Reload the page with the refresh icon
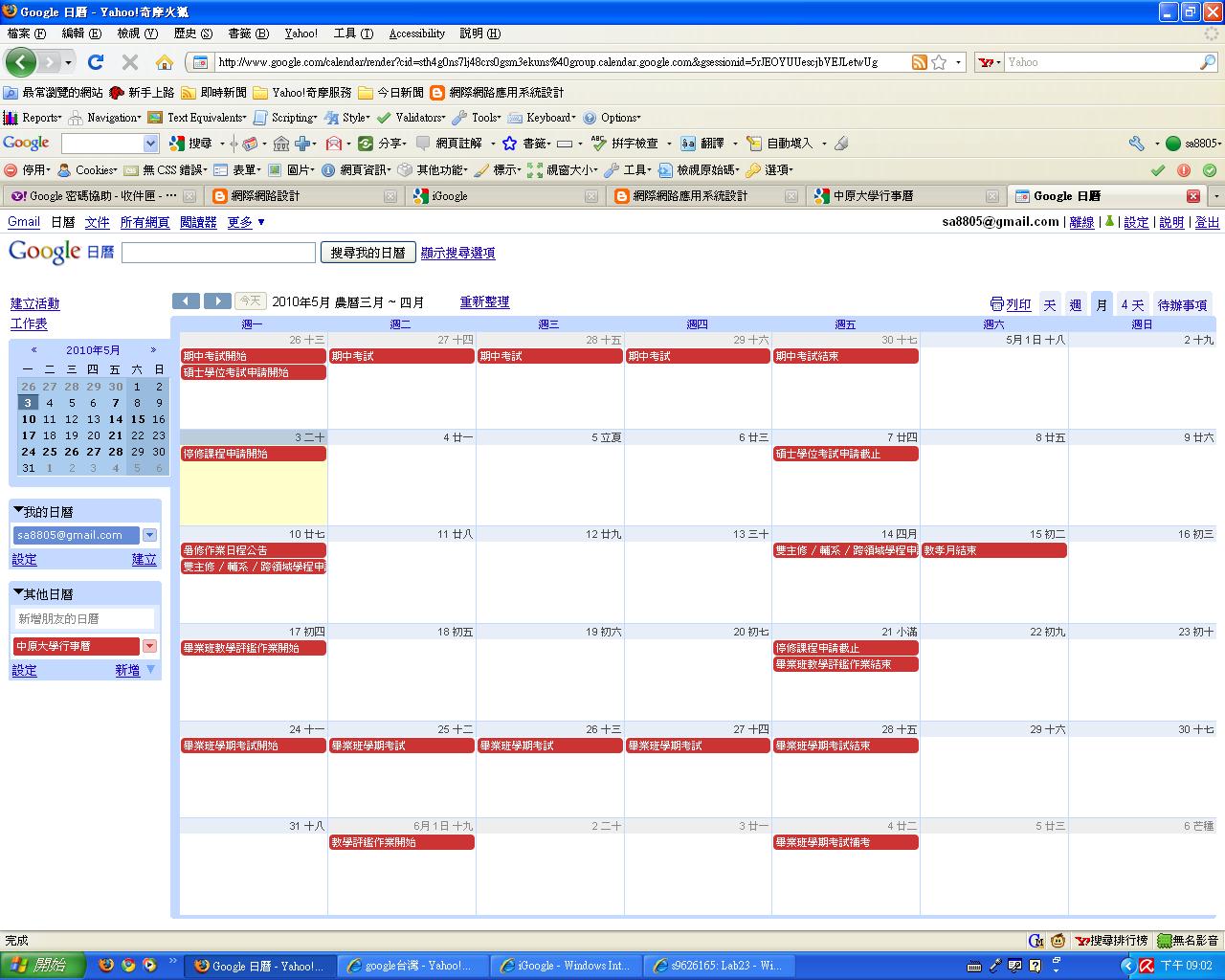The image size is (1225, 980). click(x=95, y=62)
